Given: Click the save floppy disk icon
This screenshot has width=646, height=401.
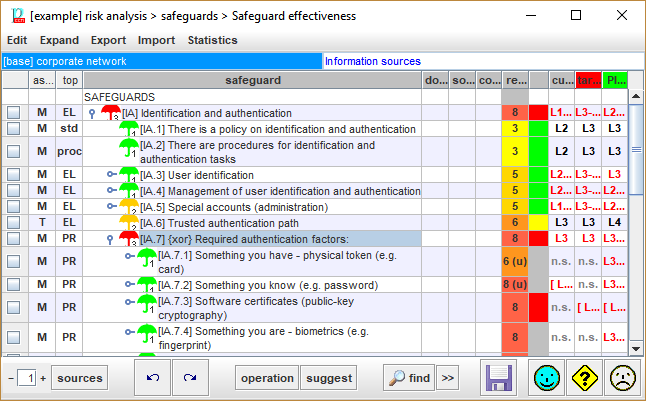Looking at the screenshot, I should tap(500, 378).
